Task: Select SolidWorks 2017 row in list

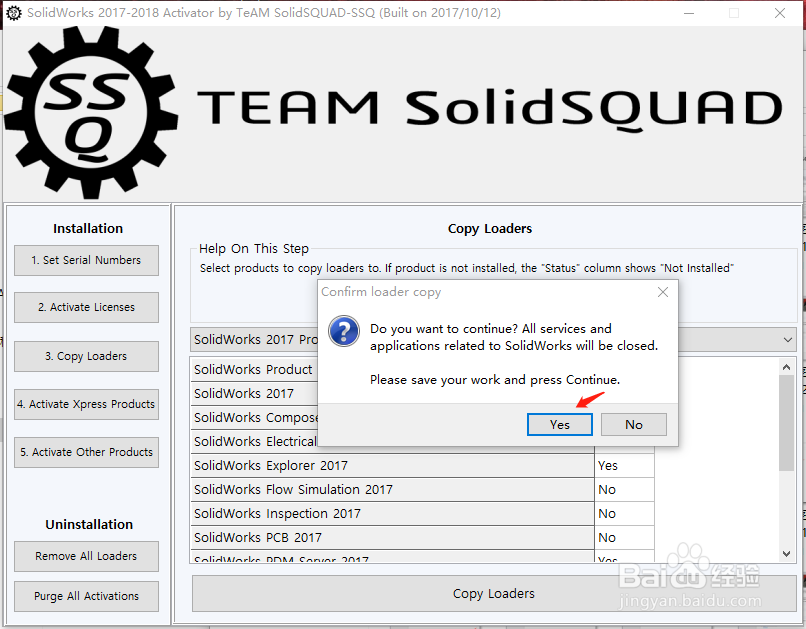Action: [254, 394]
